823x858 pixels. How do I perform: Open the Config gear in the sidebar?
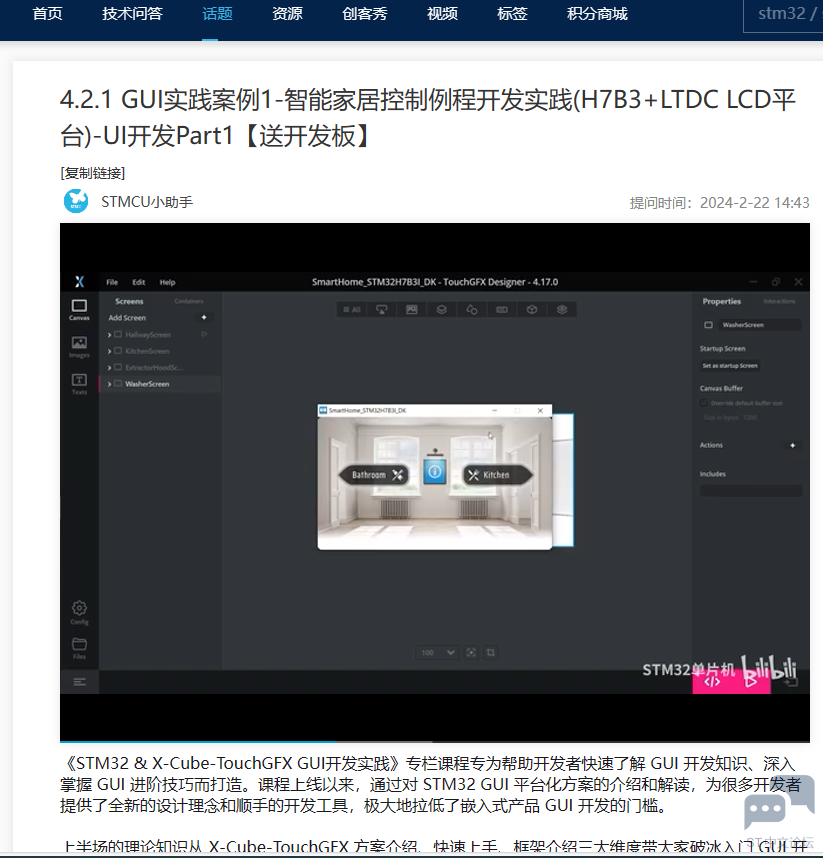click(79, 612)
